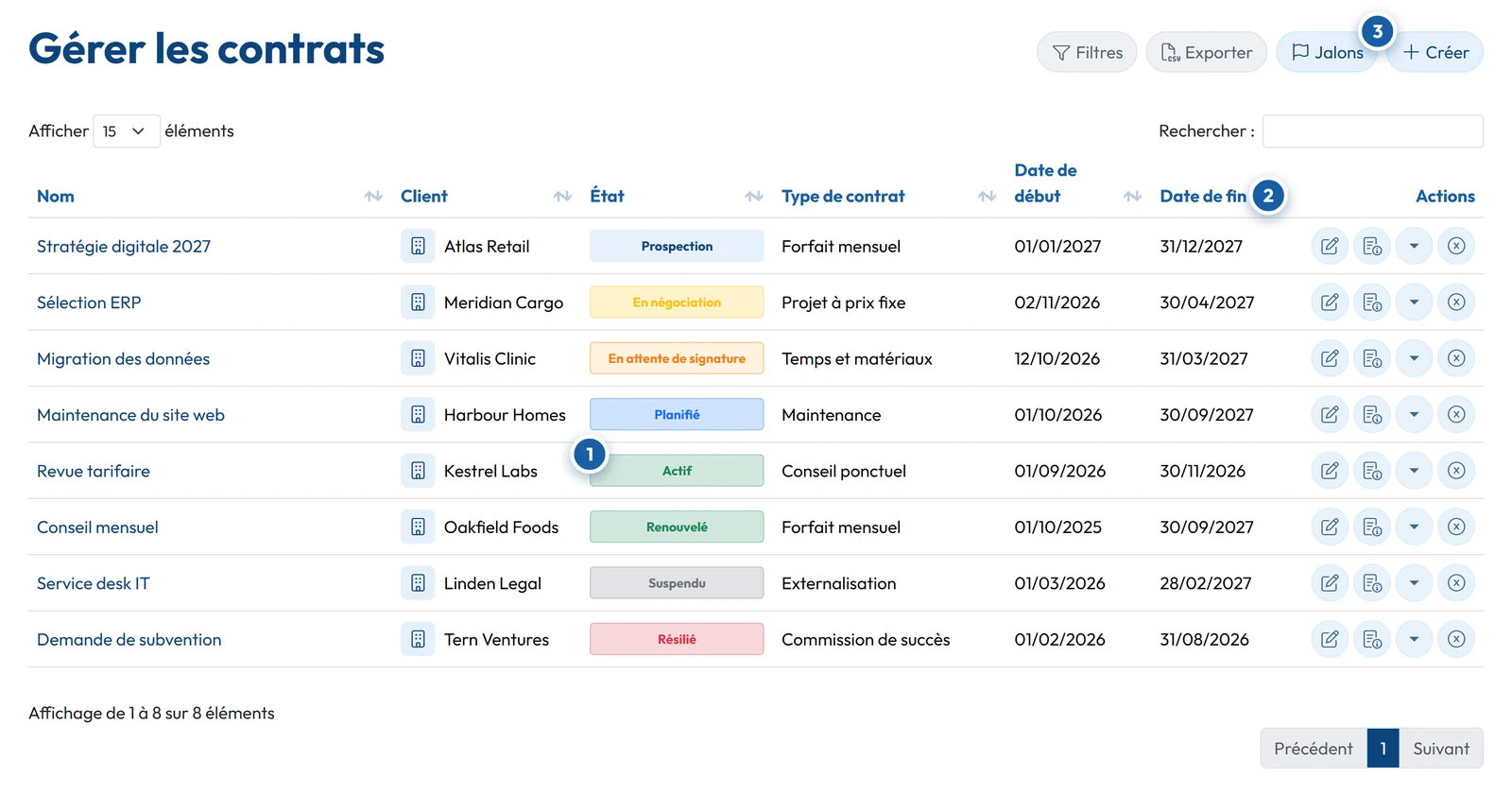Expand the actions caret for Migration des données

point(1415,358)
